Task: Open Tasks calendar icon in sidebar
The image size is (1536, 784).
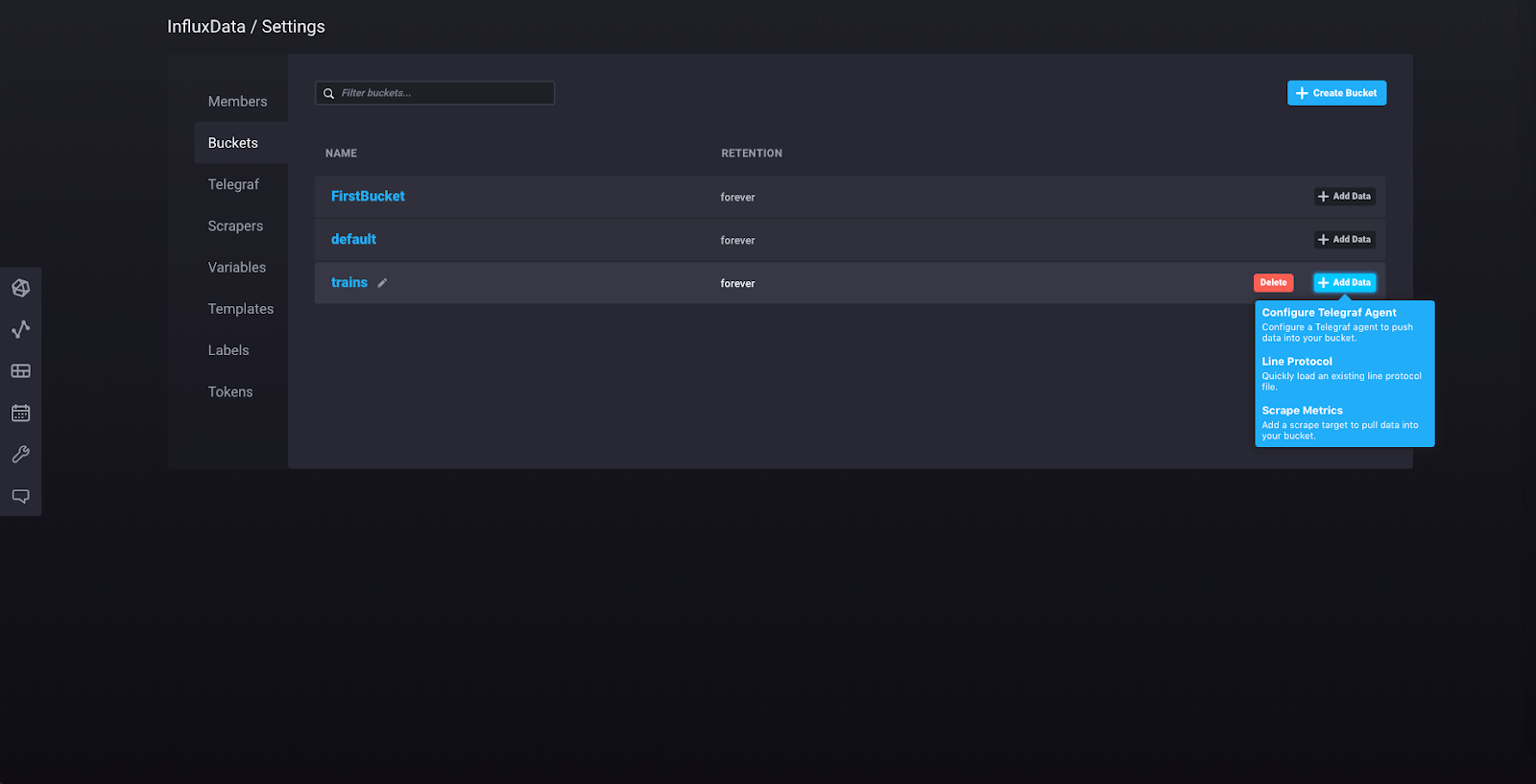Action: [x=20, y=413]
